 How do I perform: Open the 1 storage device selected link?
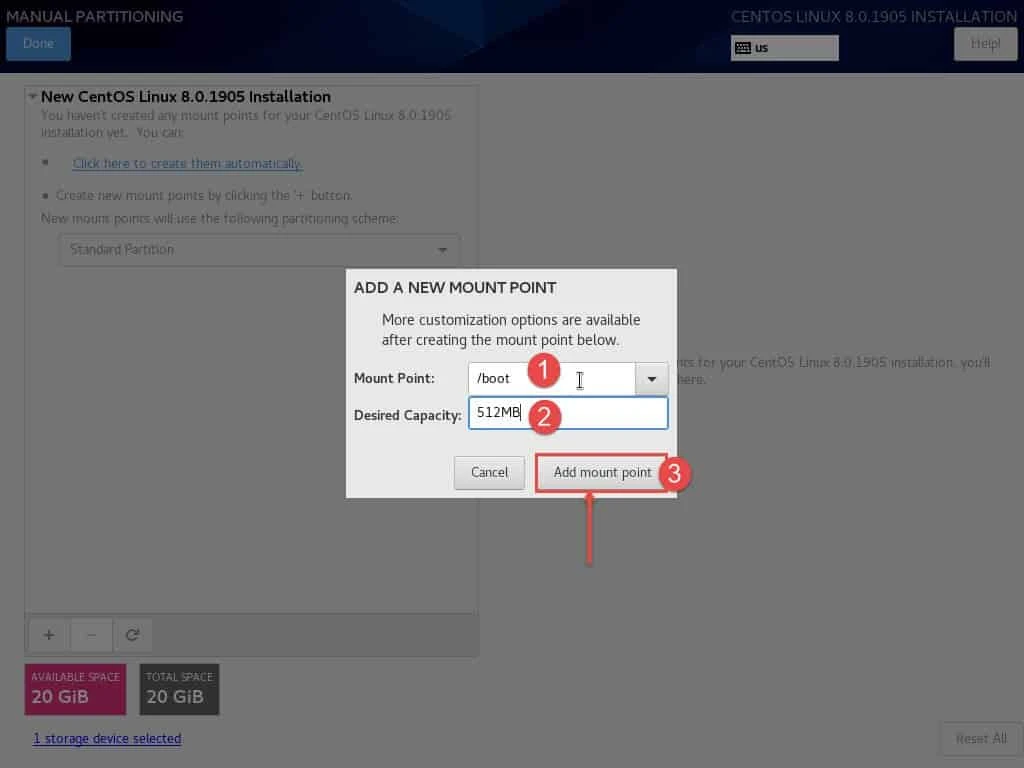coord(107,739)
